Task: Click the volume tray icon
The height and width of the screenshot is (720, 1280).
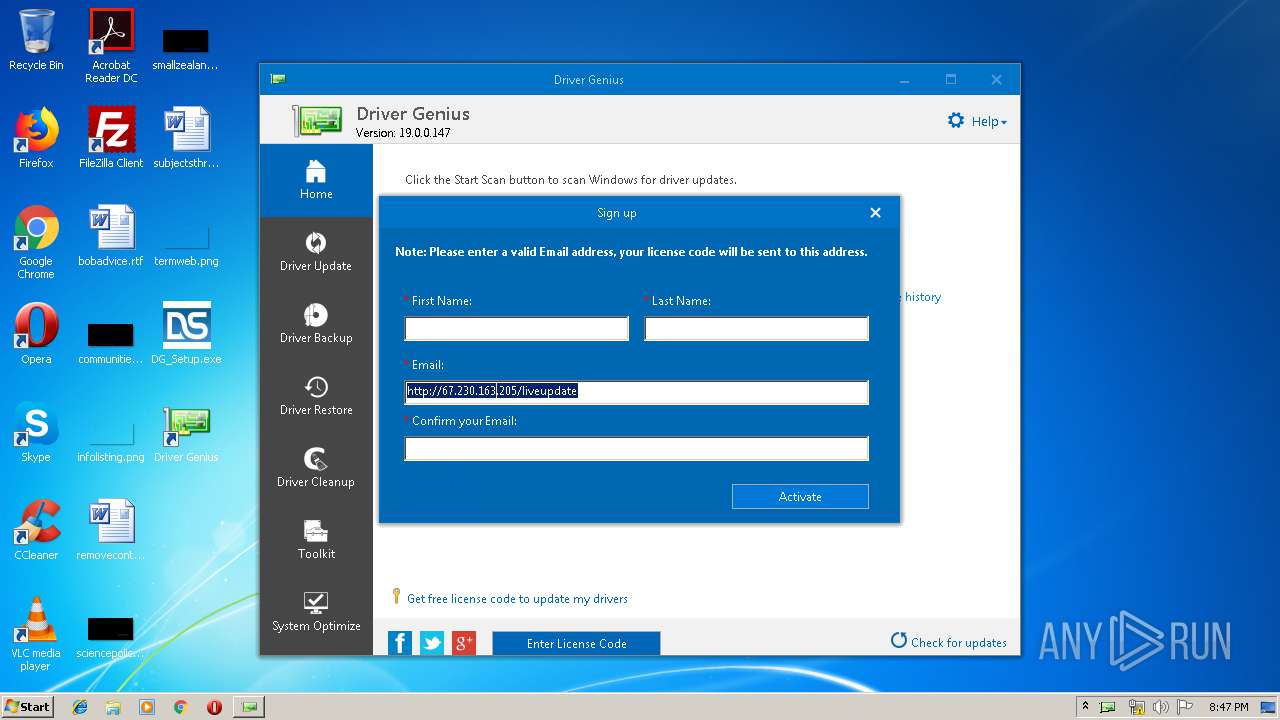Action: pyautogui.click(x=1161, y=707)
